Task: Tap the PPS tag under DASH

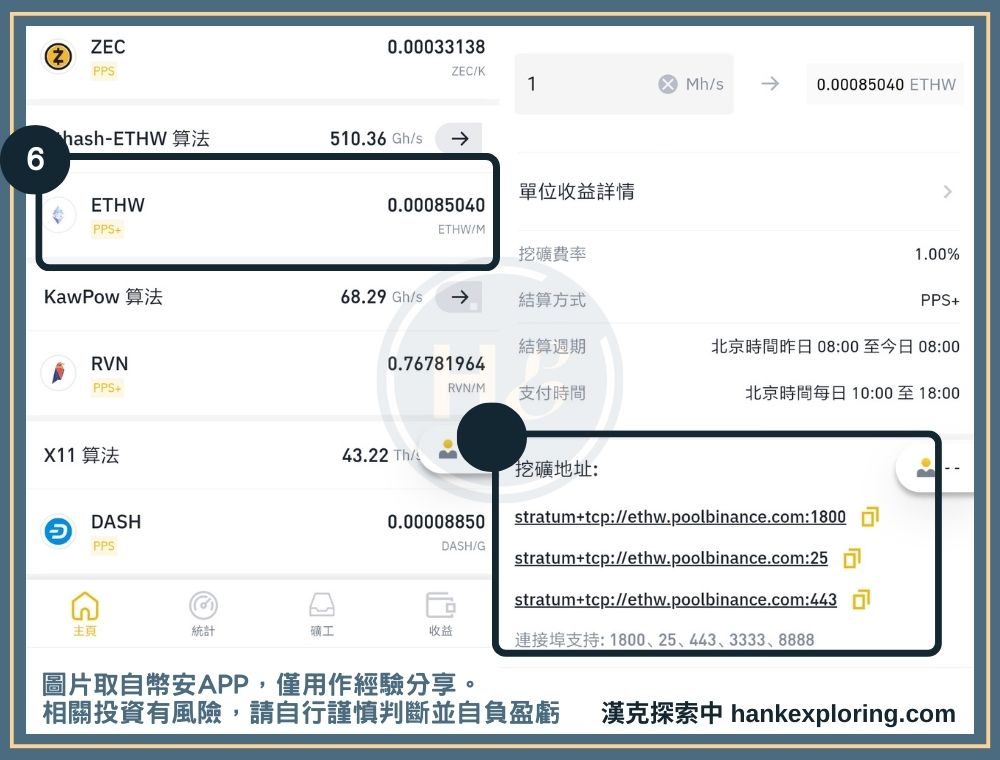Action: click(x=104, y=546)
